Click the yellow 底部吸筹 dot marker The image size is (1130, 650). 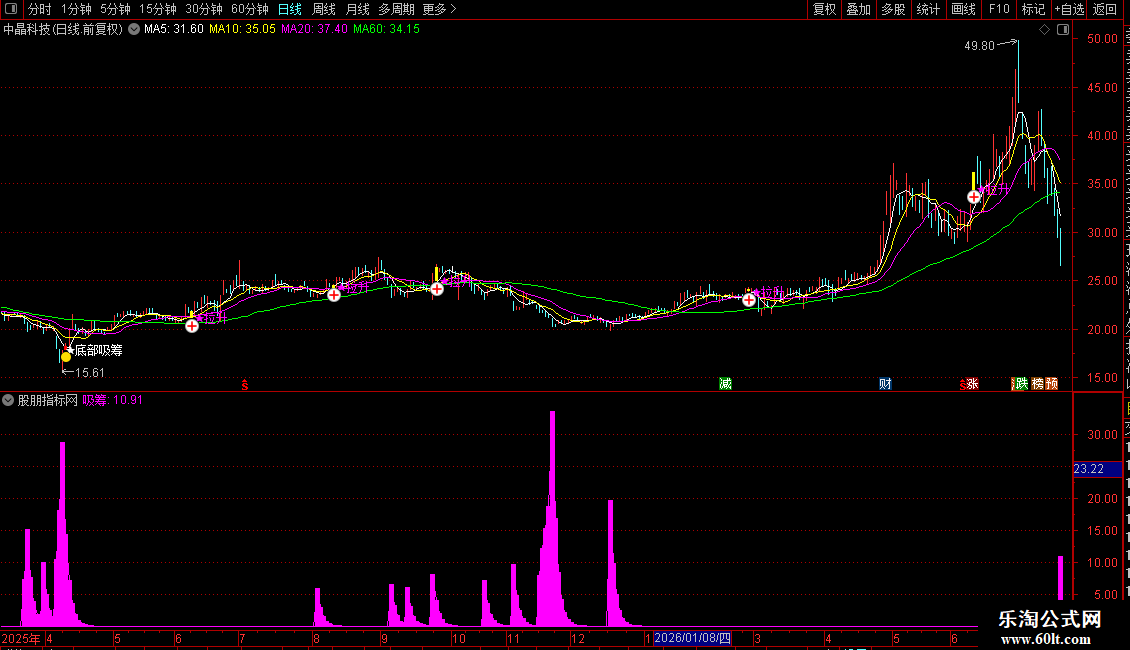pyautogui.click(x=66, y=357)
